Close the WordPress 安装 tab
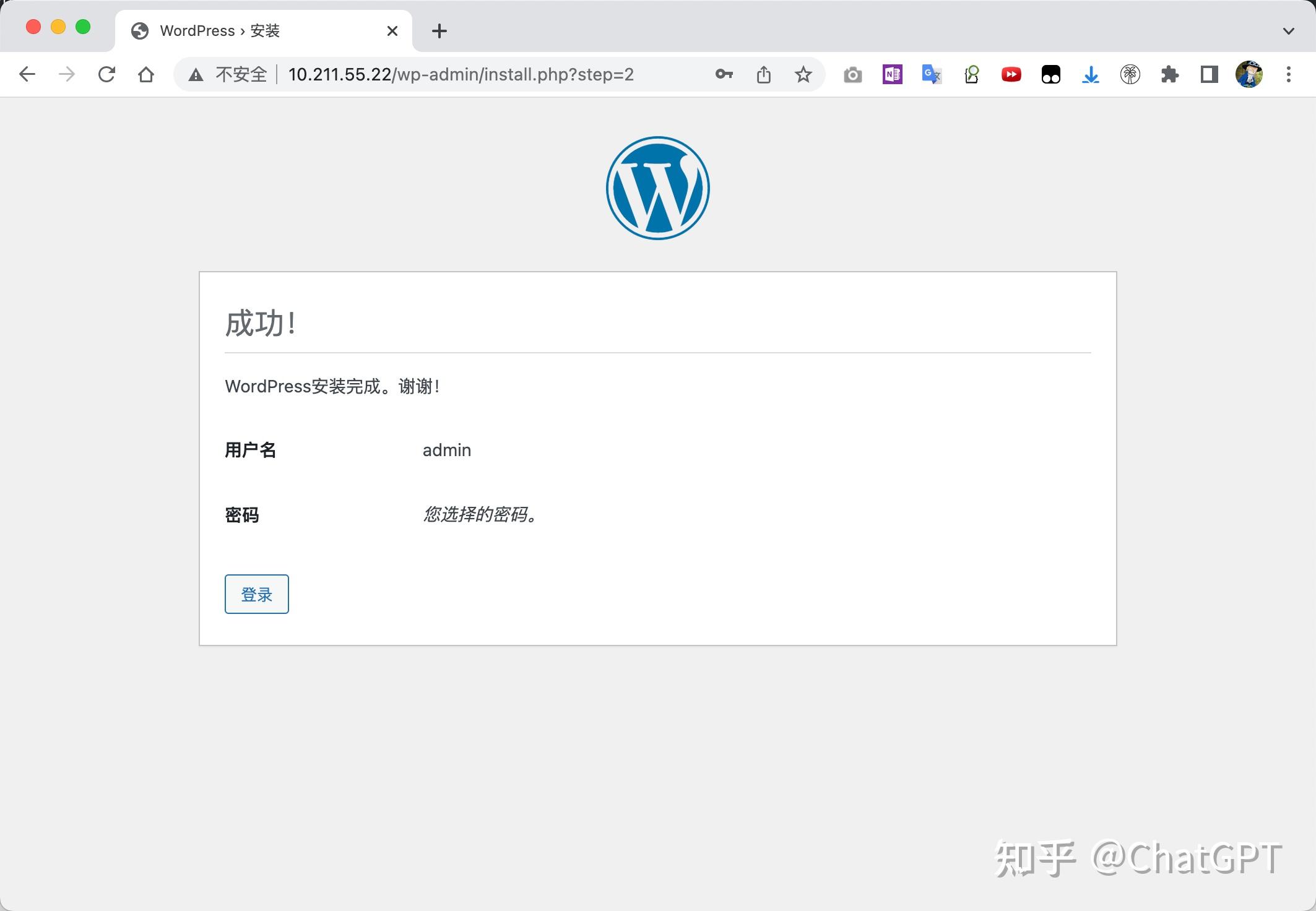The width and height of the screenshot is (1316, 911). pos(392,30)
